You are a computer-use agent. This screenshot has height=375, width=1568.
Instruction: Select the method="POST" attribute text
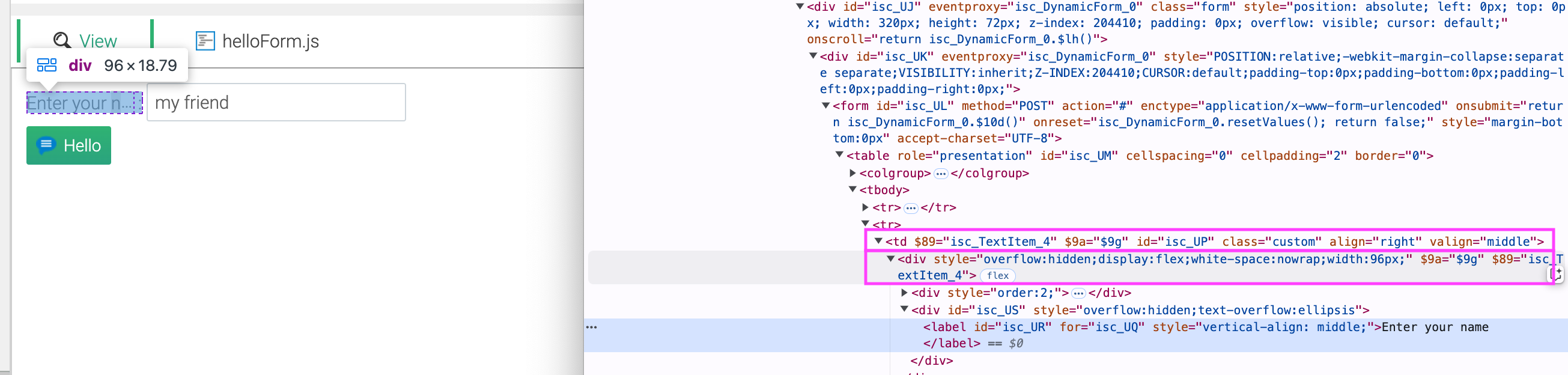tap(1008, 105)
